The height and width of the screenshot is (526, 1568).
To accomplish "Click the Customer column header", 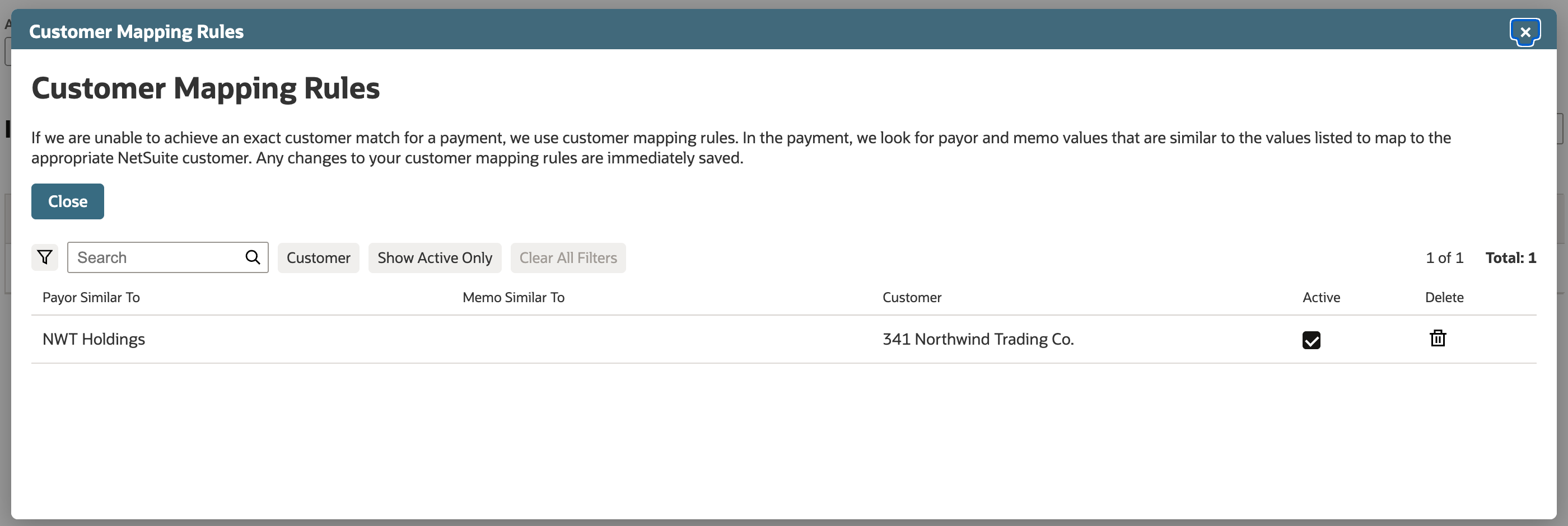I will pyautogui.click(x=912, y=297).
